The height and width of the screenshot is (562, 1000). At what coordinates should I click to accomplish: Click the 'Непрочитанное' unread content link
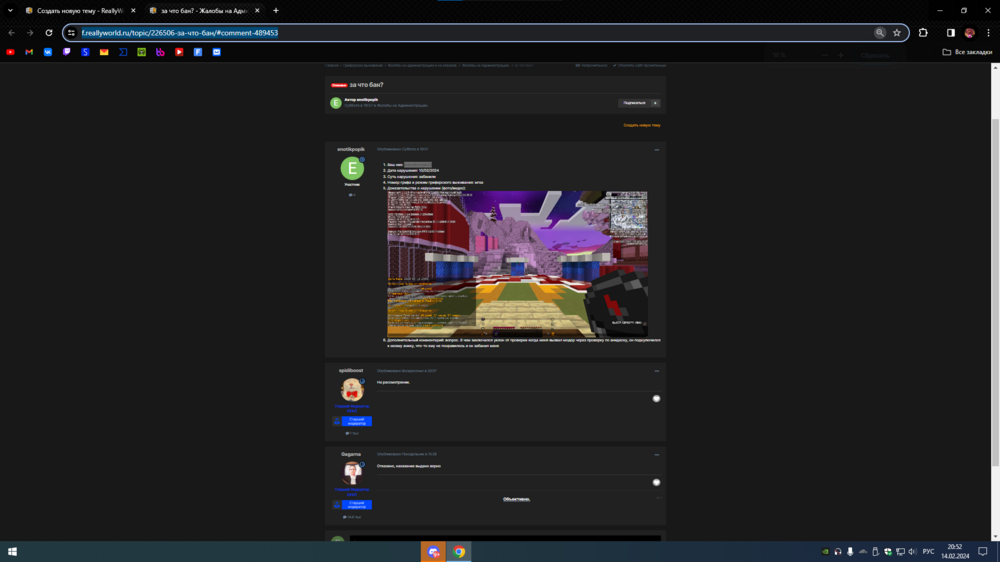pyautogui.click(x=591, y=65)
